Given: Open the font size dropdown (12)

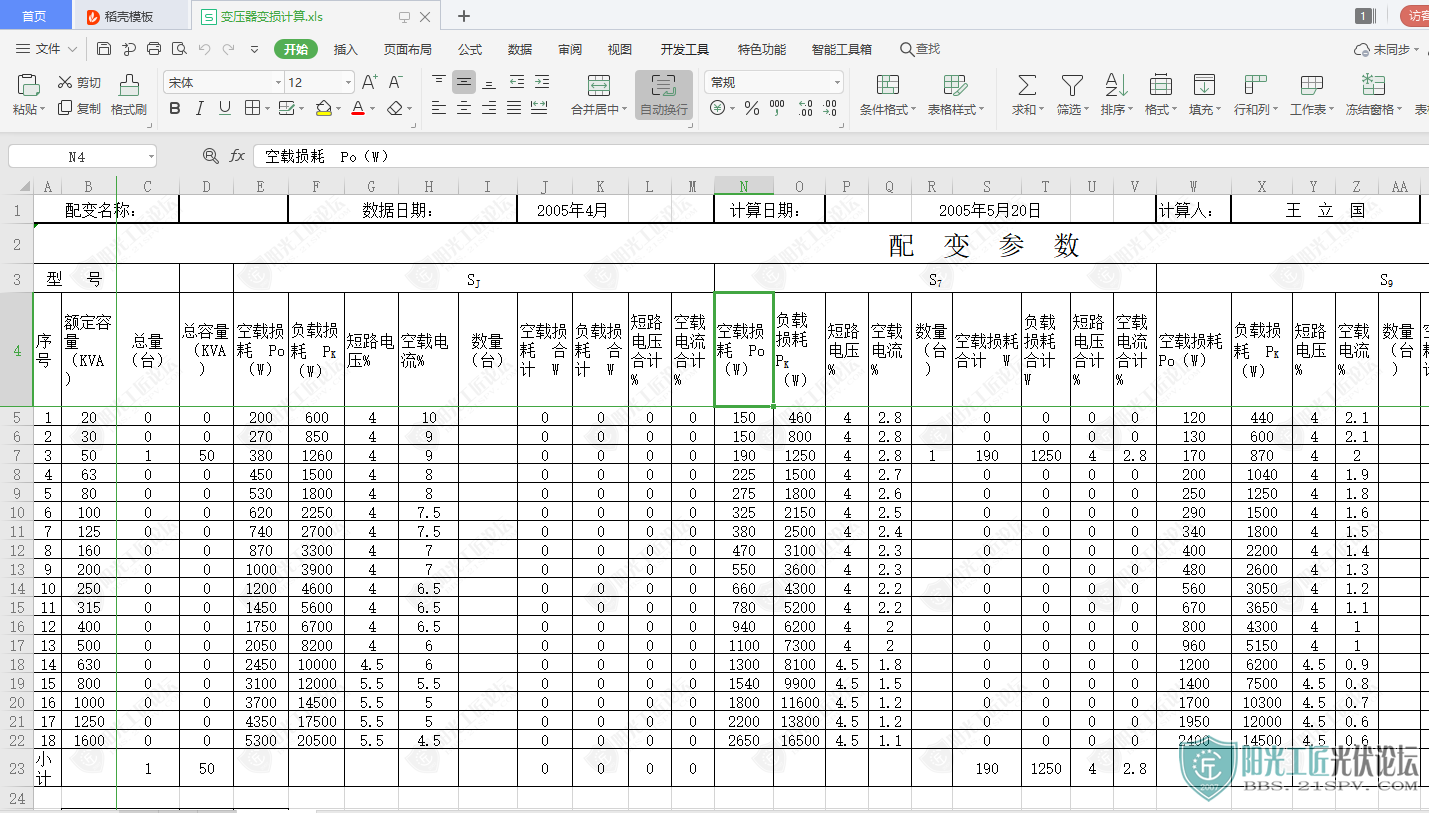Looking at the screenshot, I should point(348,82).
